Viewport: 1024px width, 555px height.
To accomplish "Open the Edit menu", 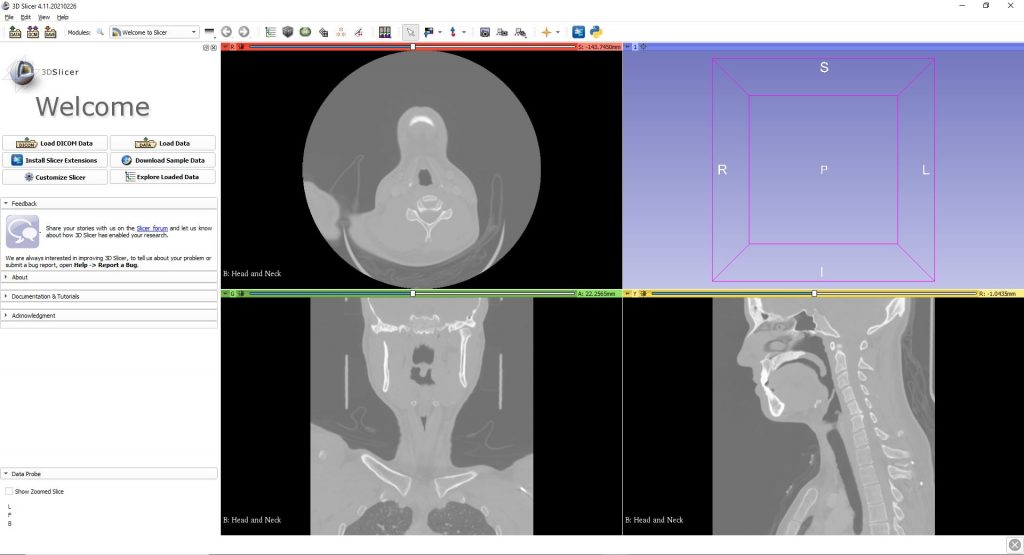I will coord(25,18).
